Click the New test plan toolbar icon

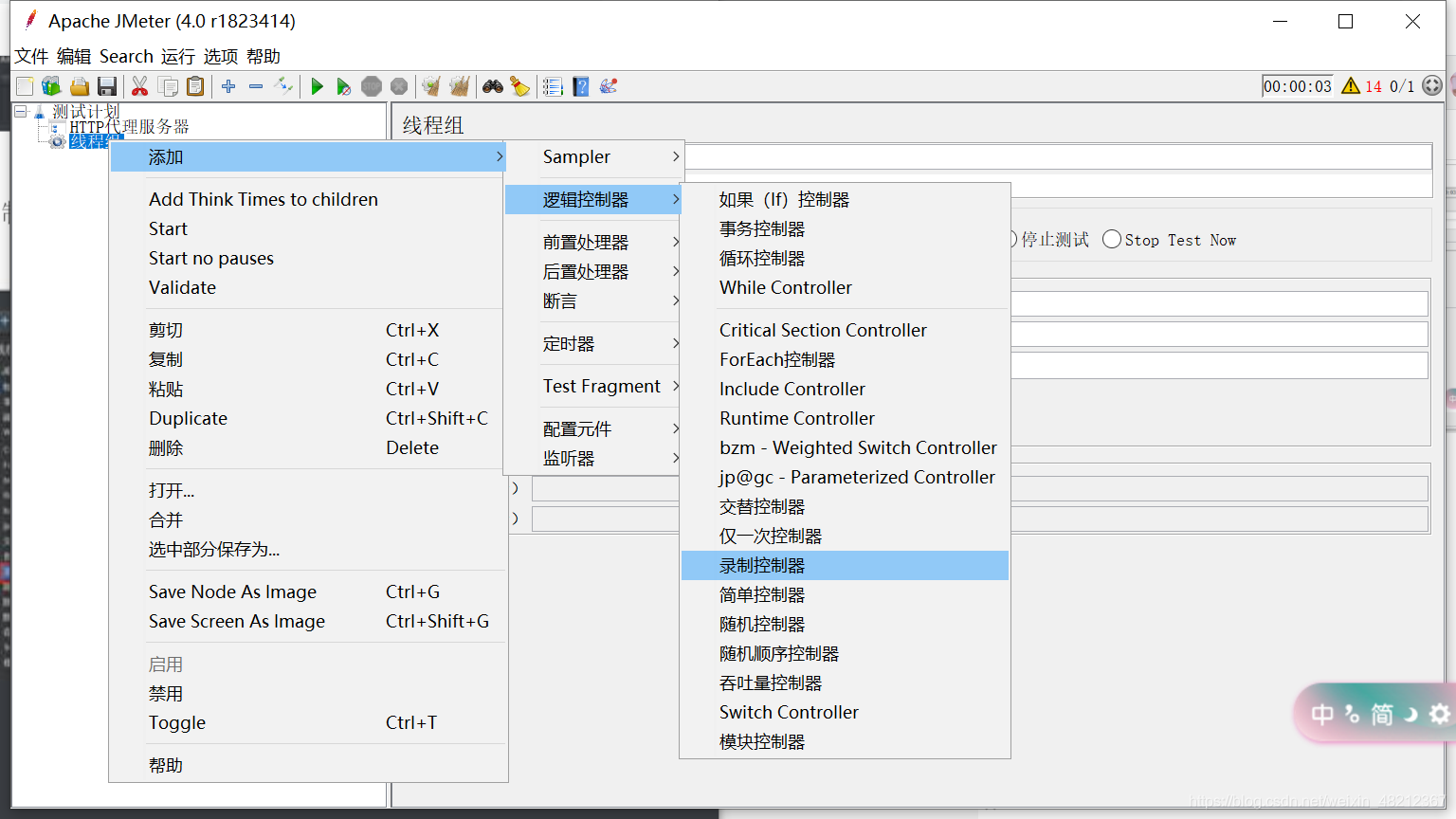coord(25,86)
